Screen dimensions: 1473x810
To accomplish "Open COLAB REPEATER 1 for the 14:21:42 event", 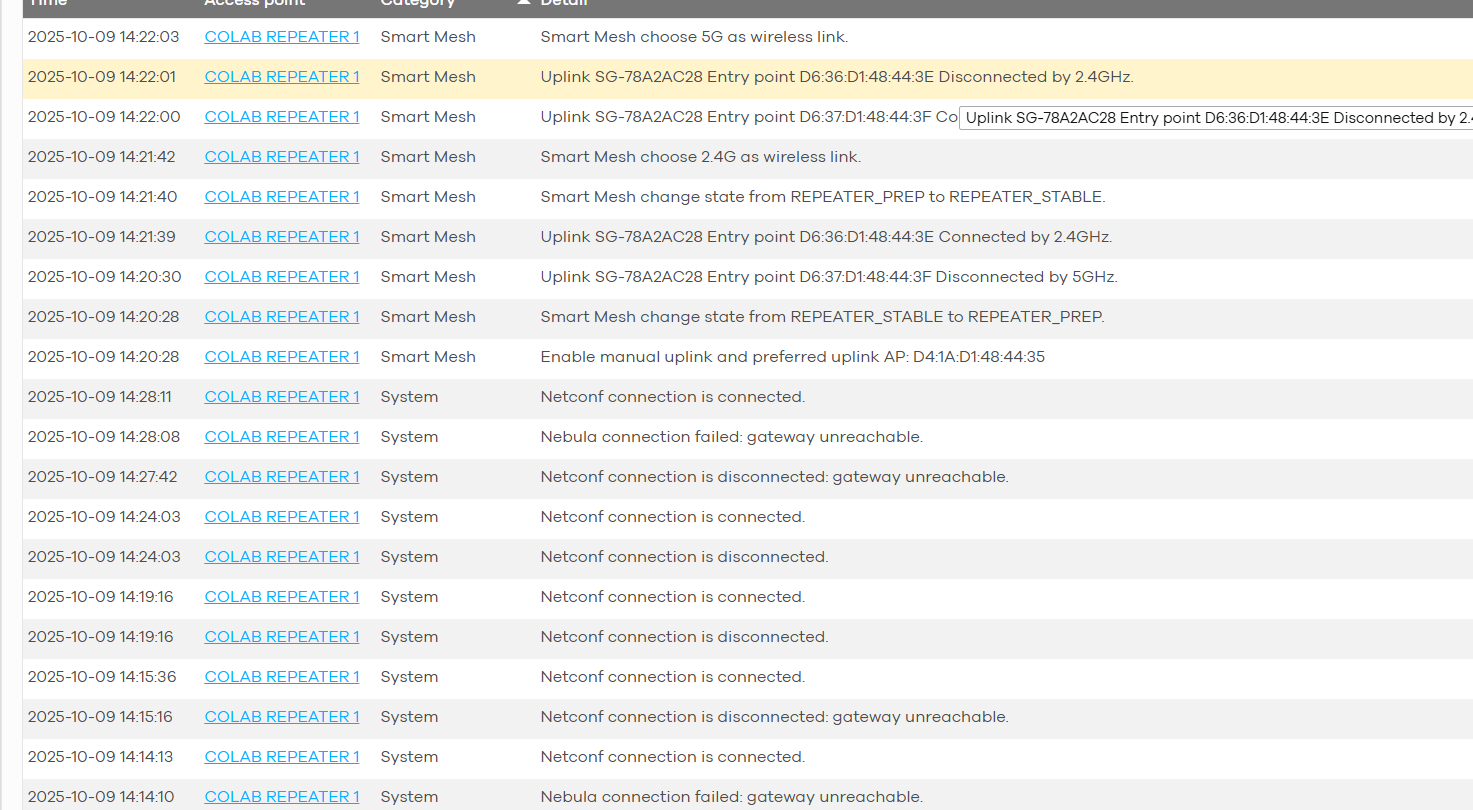I will [281, 156].
